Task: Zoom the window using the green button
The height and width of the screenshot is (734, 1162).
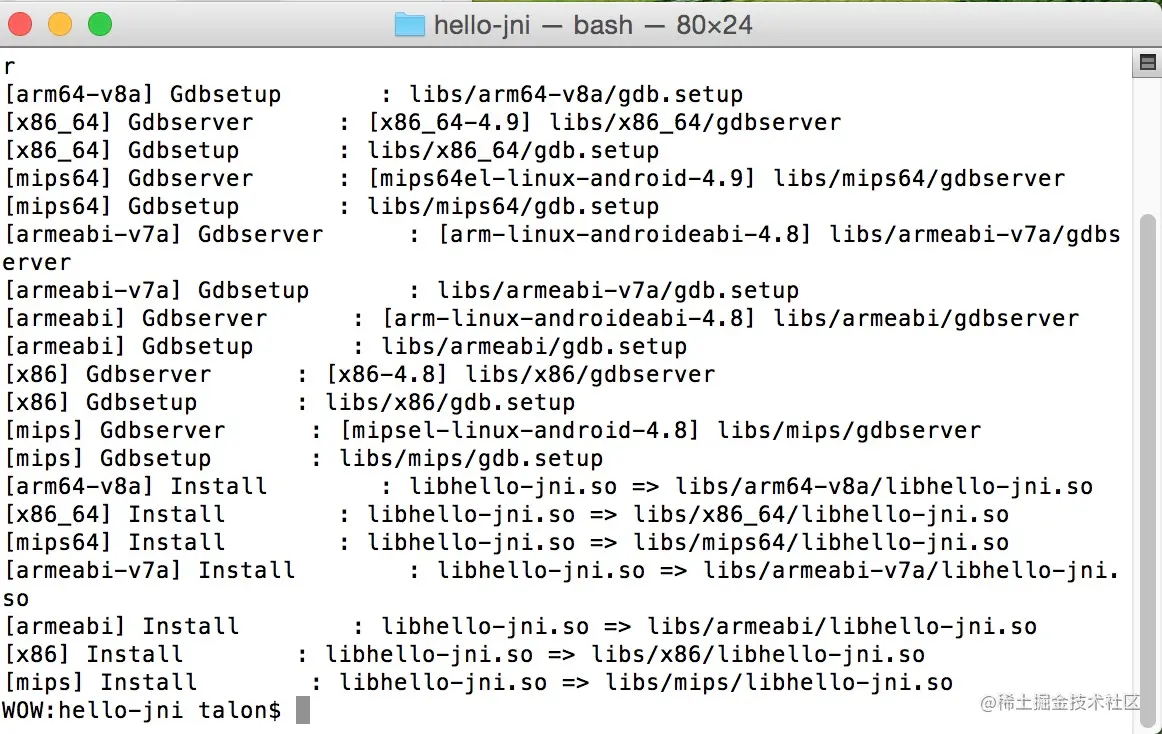Action: (100, 24)
